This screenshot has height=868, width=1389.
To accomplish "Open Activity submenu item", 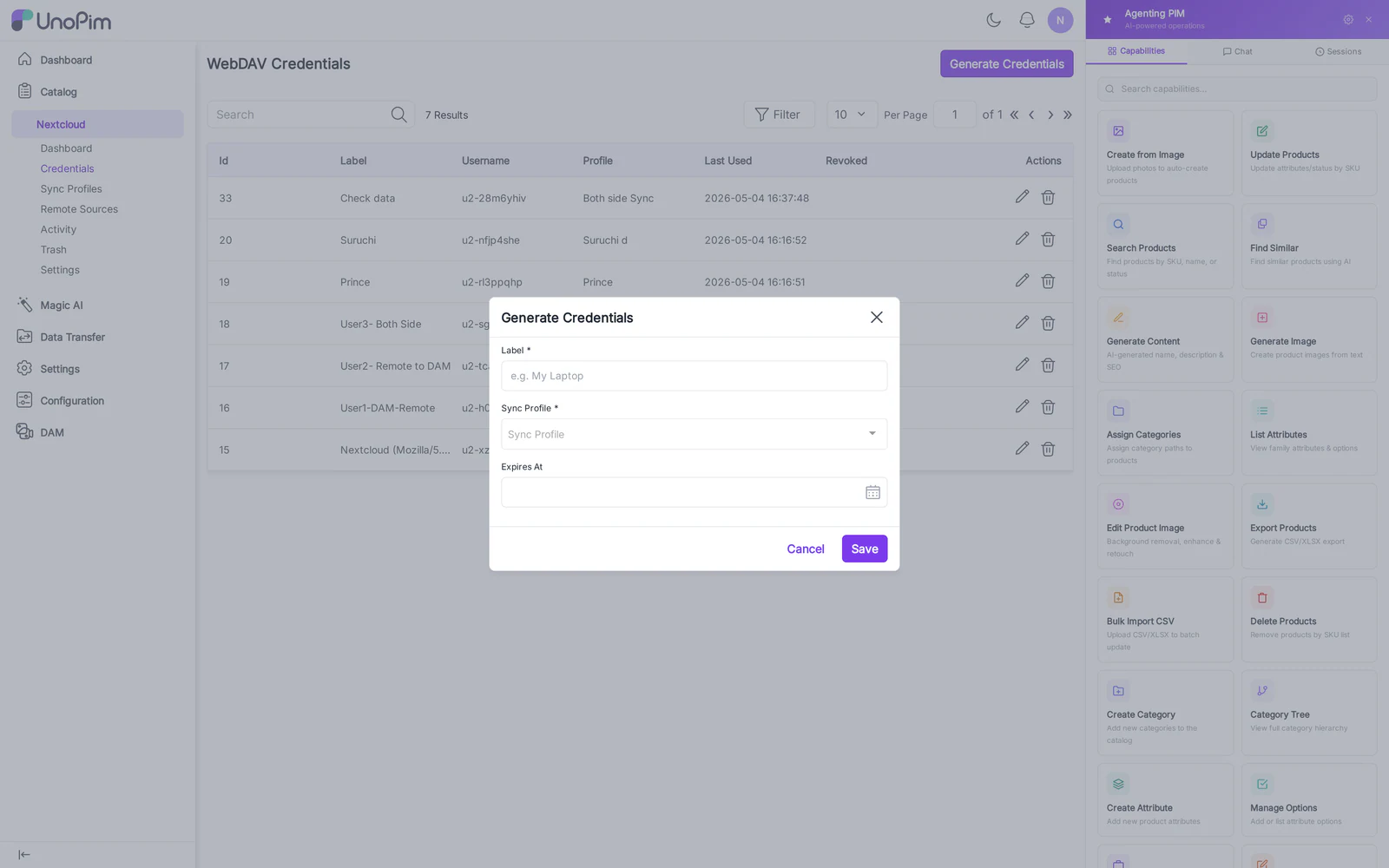I will [x=58, y=229].
